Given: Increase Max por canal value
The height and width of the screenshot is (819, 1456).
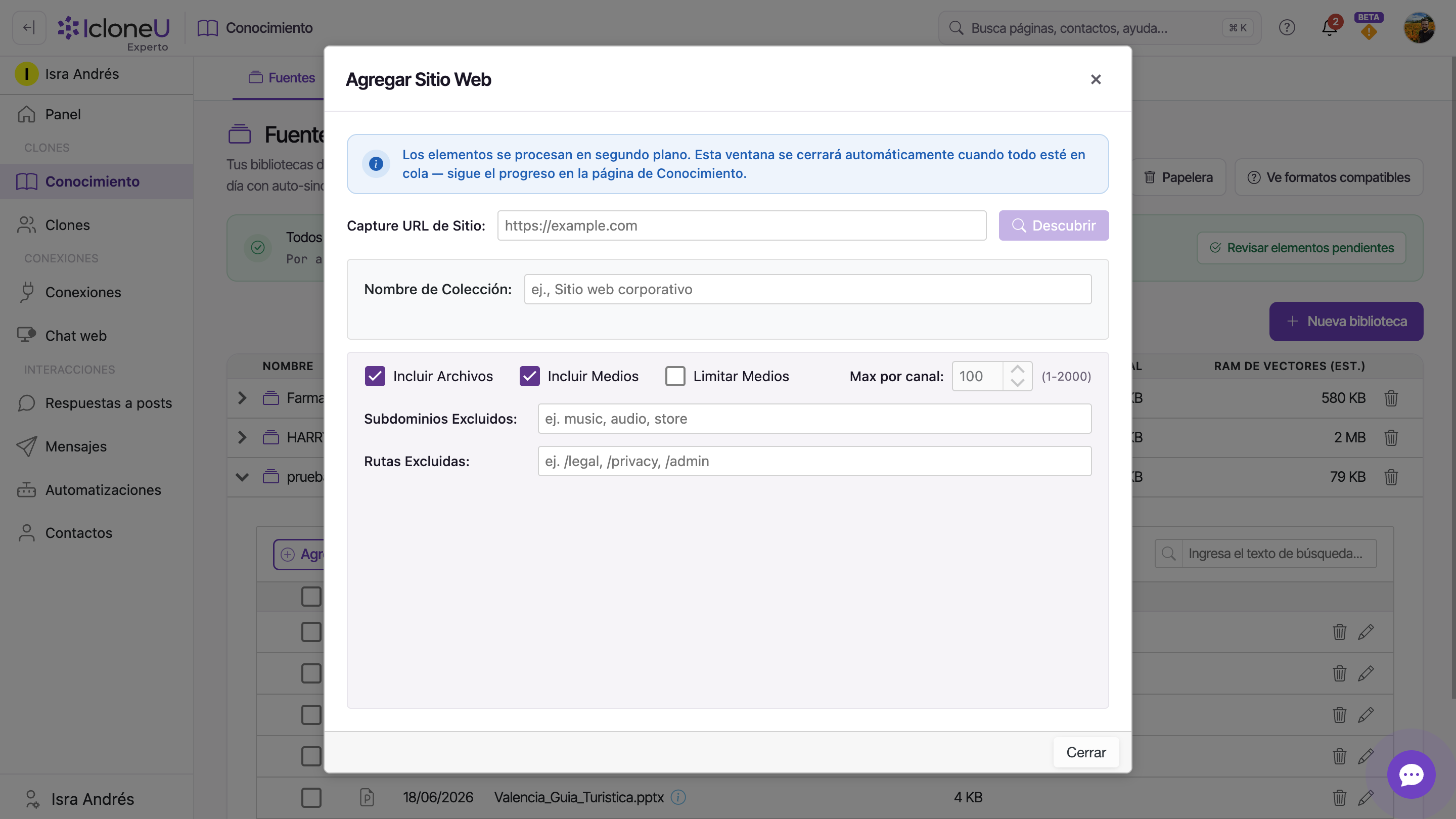Looking at the screenshot, I should pos(1017,369).
